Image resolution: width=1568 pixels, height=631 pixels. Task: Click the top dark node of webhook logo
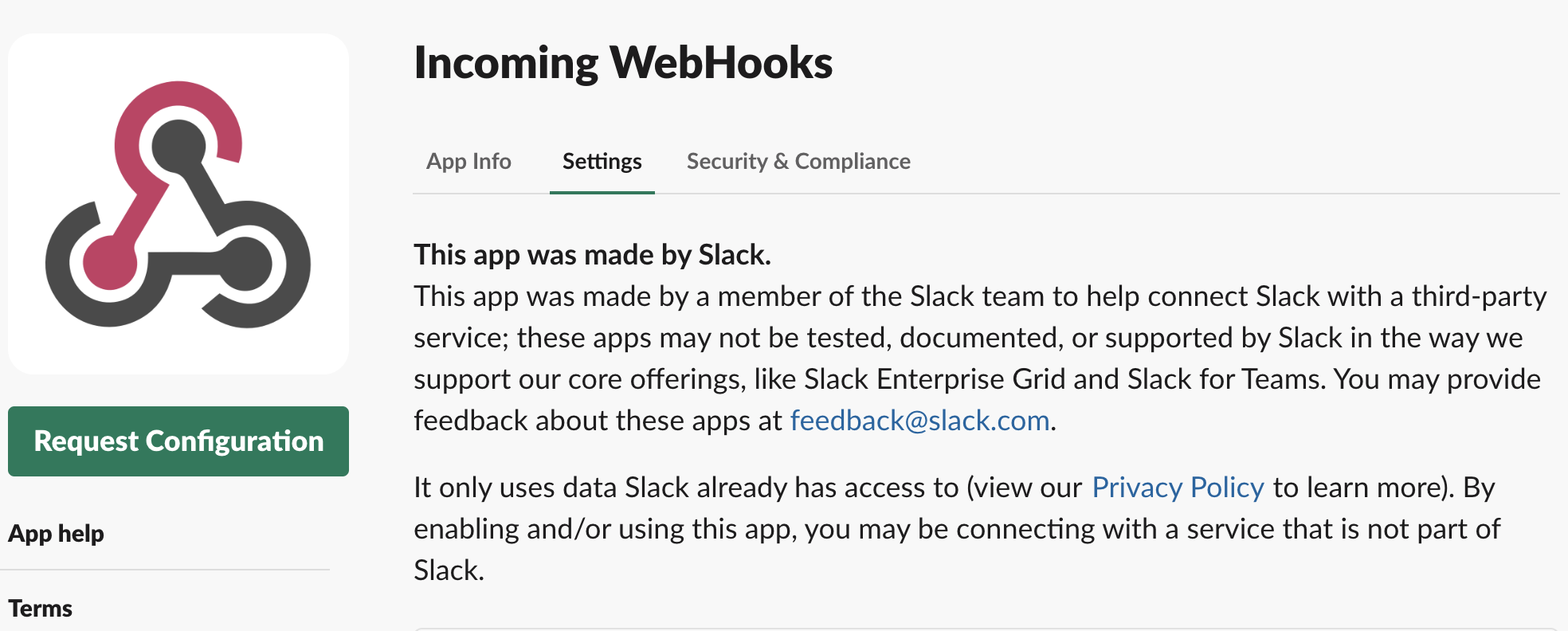click(178, 147)
